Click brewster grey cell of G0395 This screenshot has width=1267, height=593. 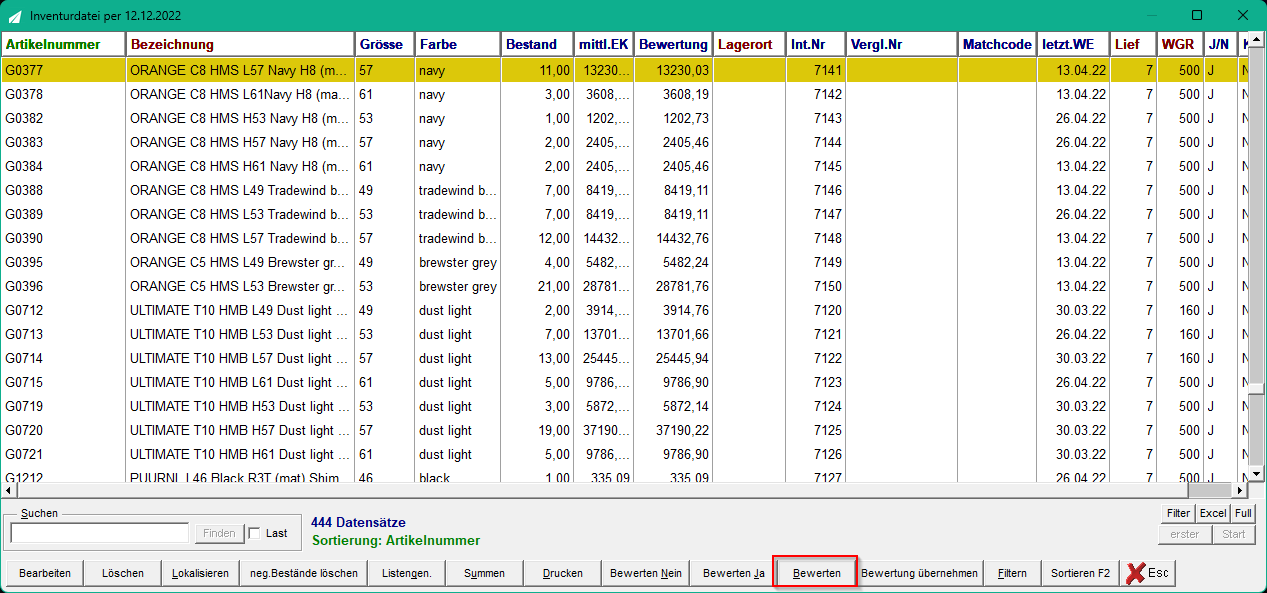458,262
